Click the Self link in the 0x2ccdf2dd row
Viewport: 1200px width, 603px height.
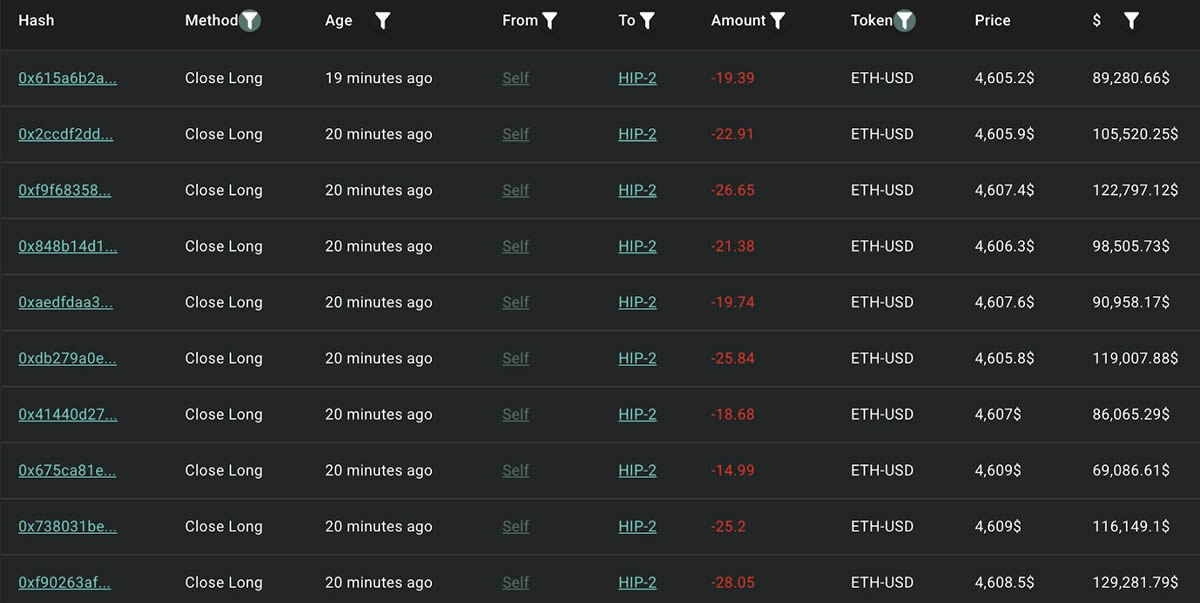point(516,134)
